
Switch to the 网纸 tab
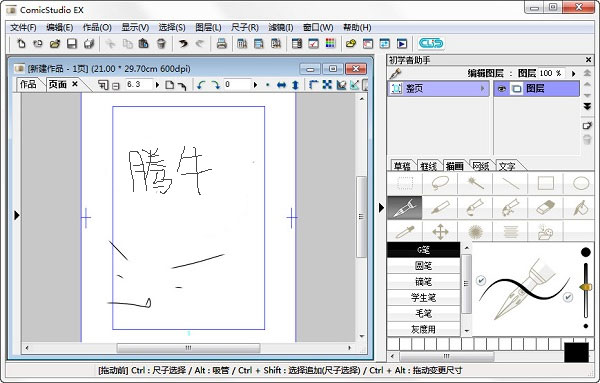(x=481, y=166)
